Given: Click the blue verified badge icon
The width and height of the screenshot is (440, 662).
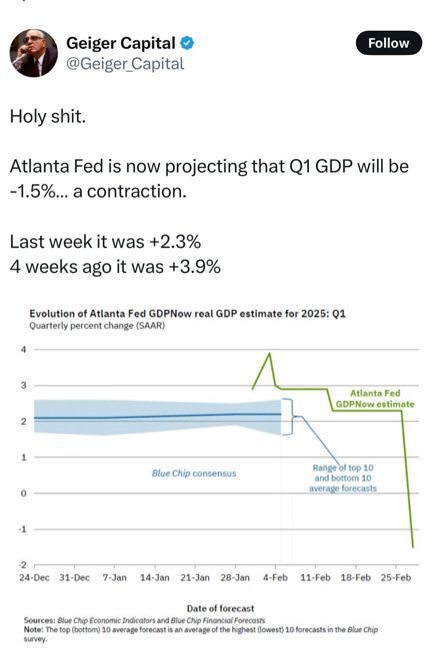Looking at the screenshot, I should pos(187,43).
